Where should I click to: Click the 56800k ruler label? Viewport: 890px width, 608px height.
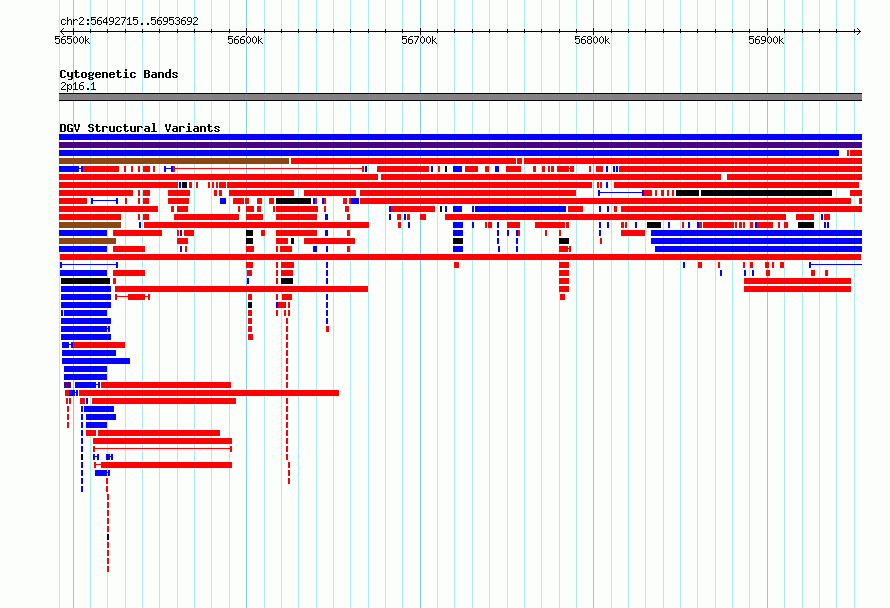tap(592, 40)
